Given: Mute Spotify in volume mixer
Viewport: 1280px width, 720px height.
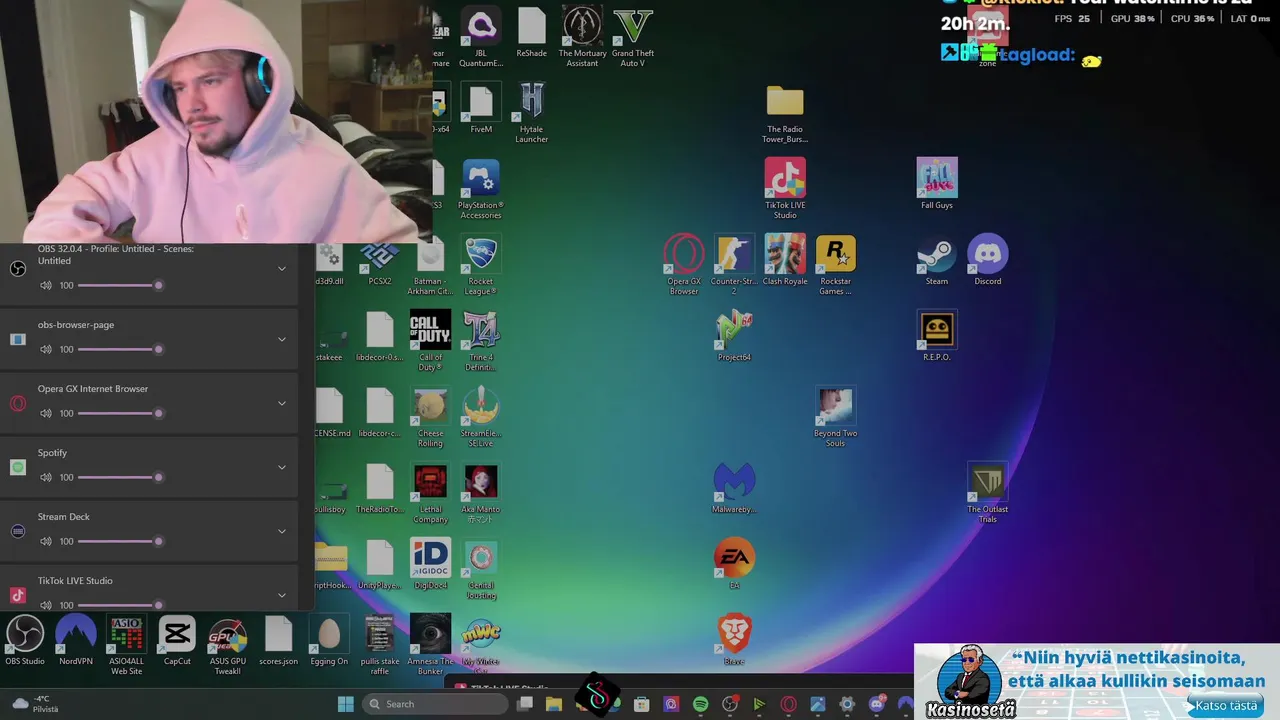Looking at the screenshot, I should pyautogui.click(x=46, y=478).
